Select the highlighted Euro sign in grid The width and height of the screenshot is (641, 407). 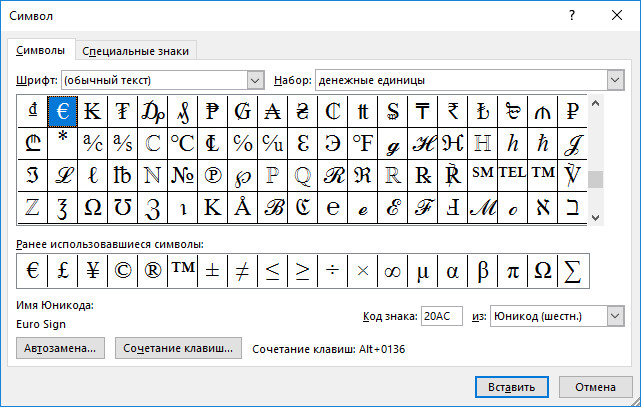pos(63,111)
